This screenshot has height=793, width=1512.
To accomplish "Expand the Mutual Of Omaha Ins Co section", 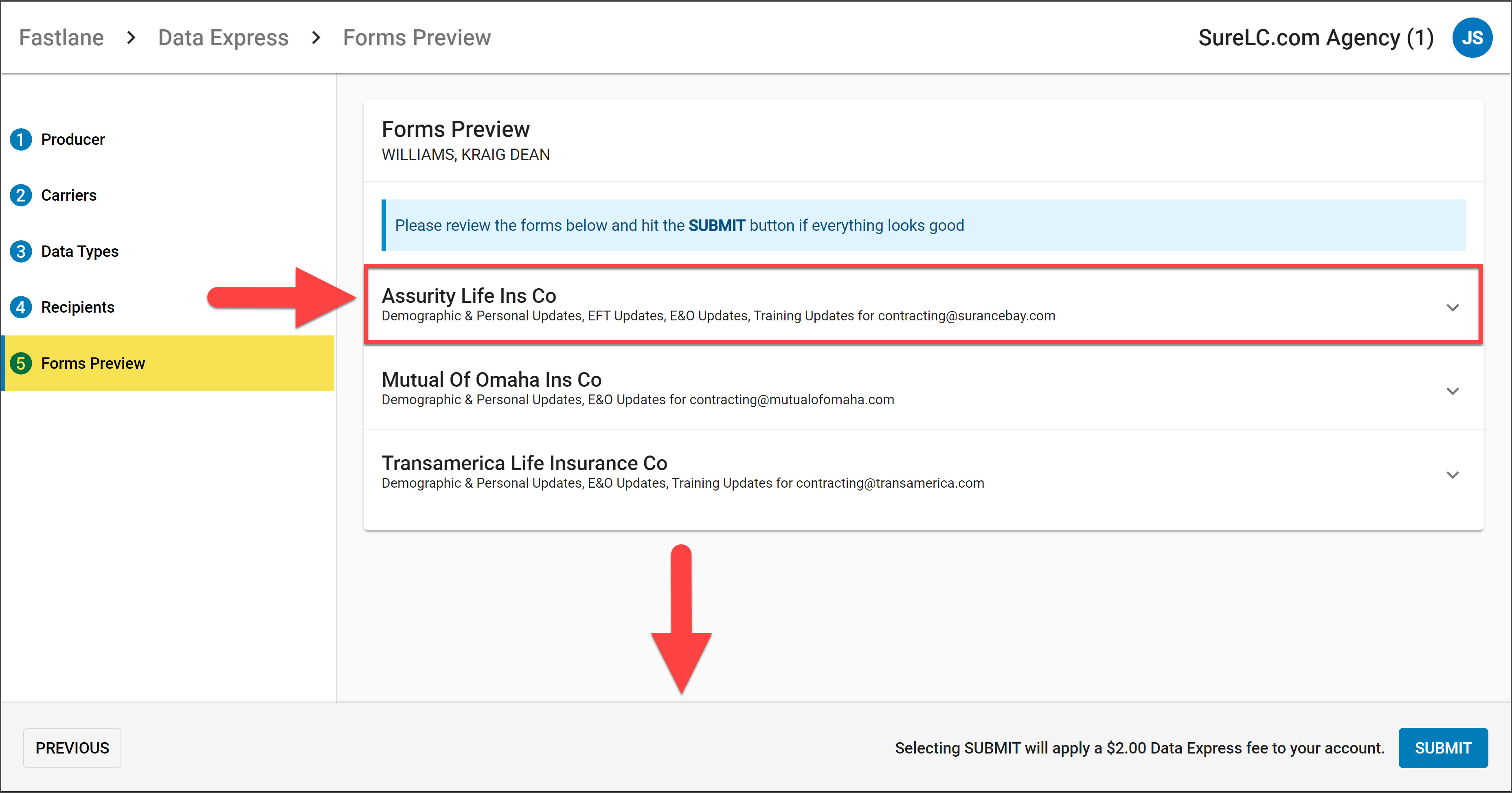I will coord(1453,390).
